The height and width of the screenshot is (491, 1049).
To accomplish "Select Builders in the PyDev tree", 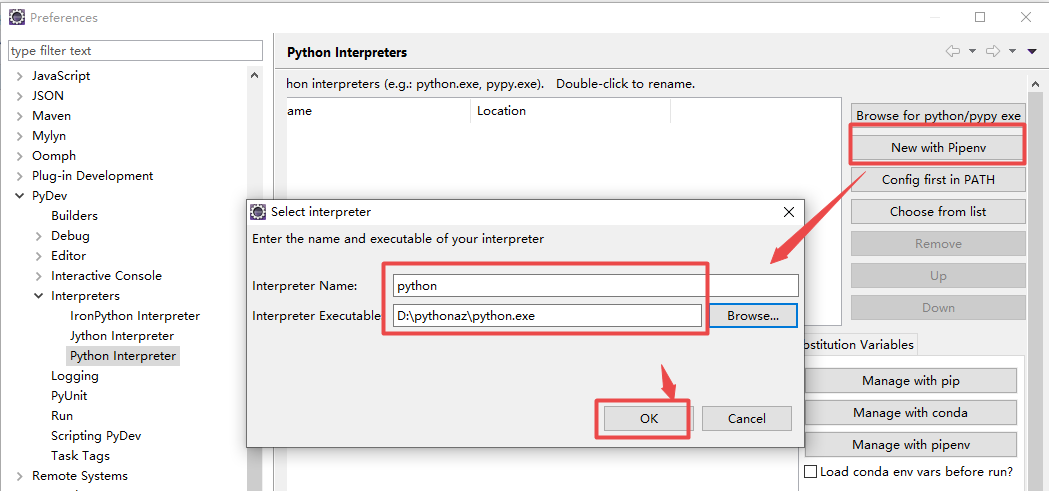I will pyautogui.click(x=74, y=216).
